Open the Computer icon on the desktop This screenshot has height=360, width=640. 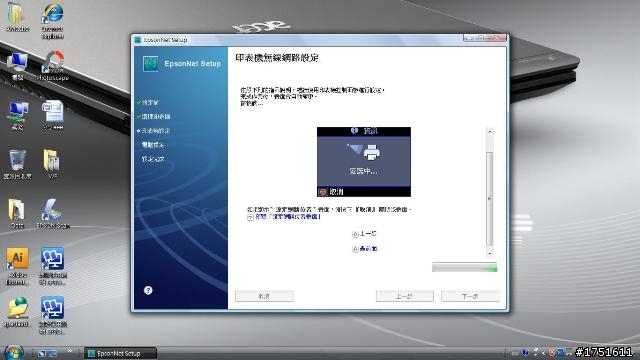pyautogui.click(x=18, y=66)
